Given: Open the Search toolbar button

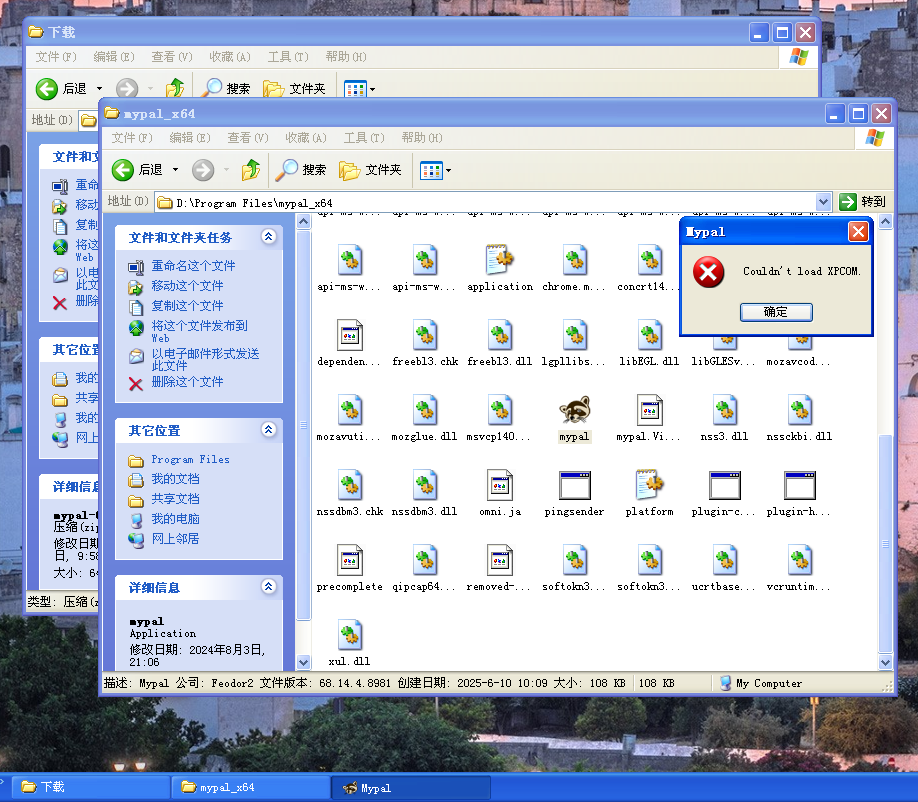Looking at the screenshot, I should pyautogui.click(x=302, y=170).
